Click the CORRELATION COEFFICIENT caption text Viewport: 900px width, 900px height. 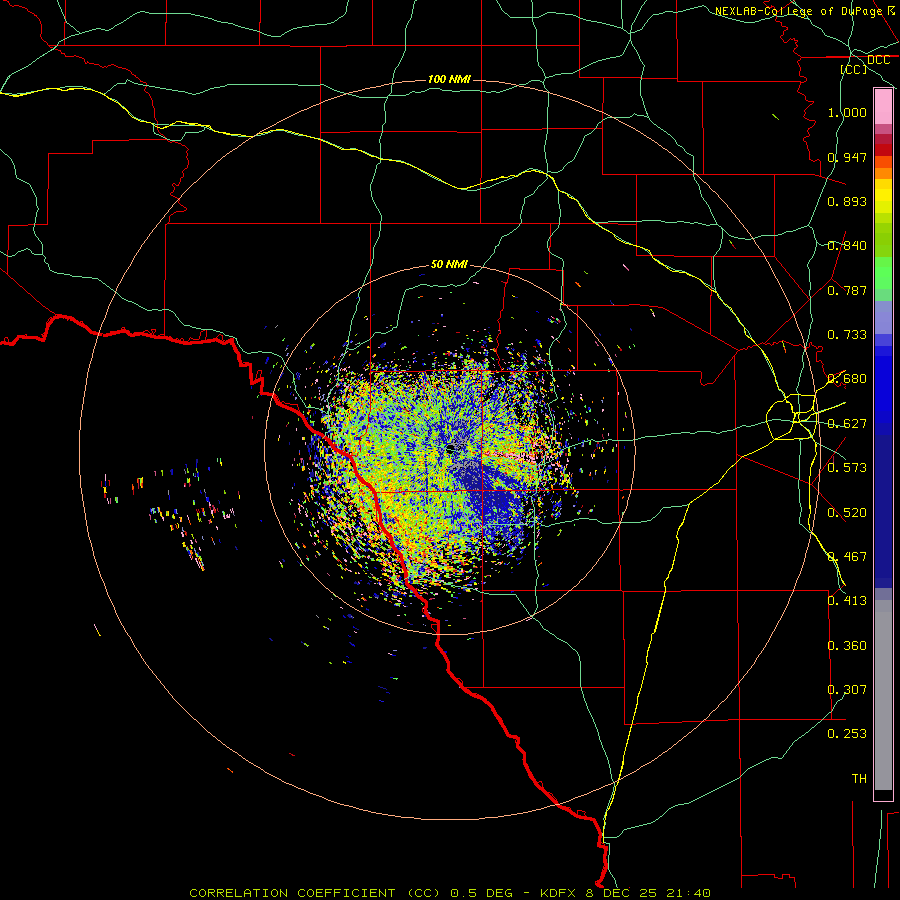click(292, 893)
